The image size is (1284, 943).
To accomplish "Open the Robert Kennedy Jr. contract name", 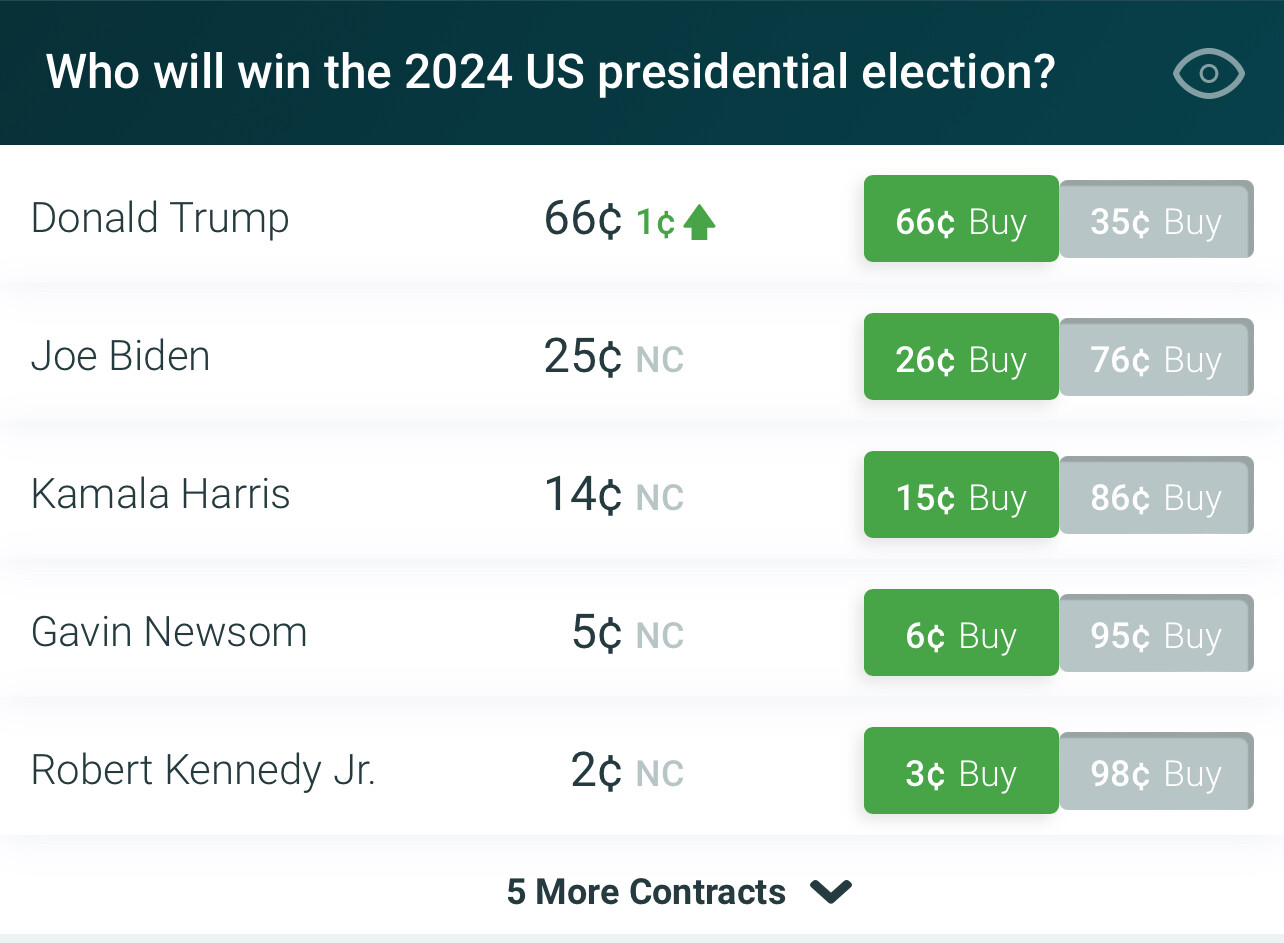I will (x=203, y=771).
